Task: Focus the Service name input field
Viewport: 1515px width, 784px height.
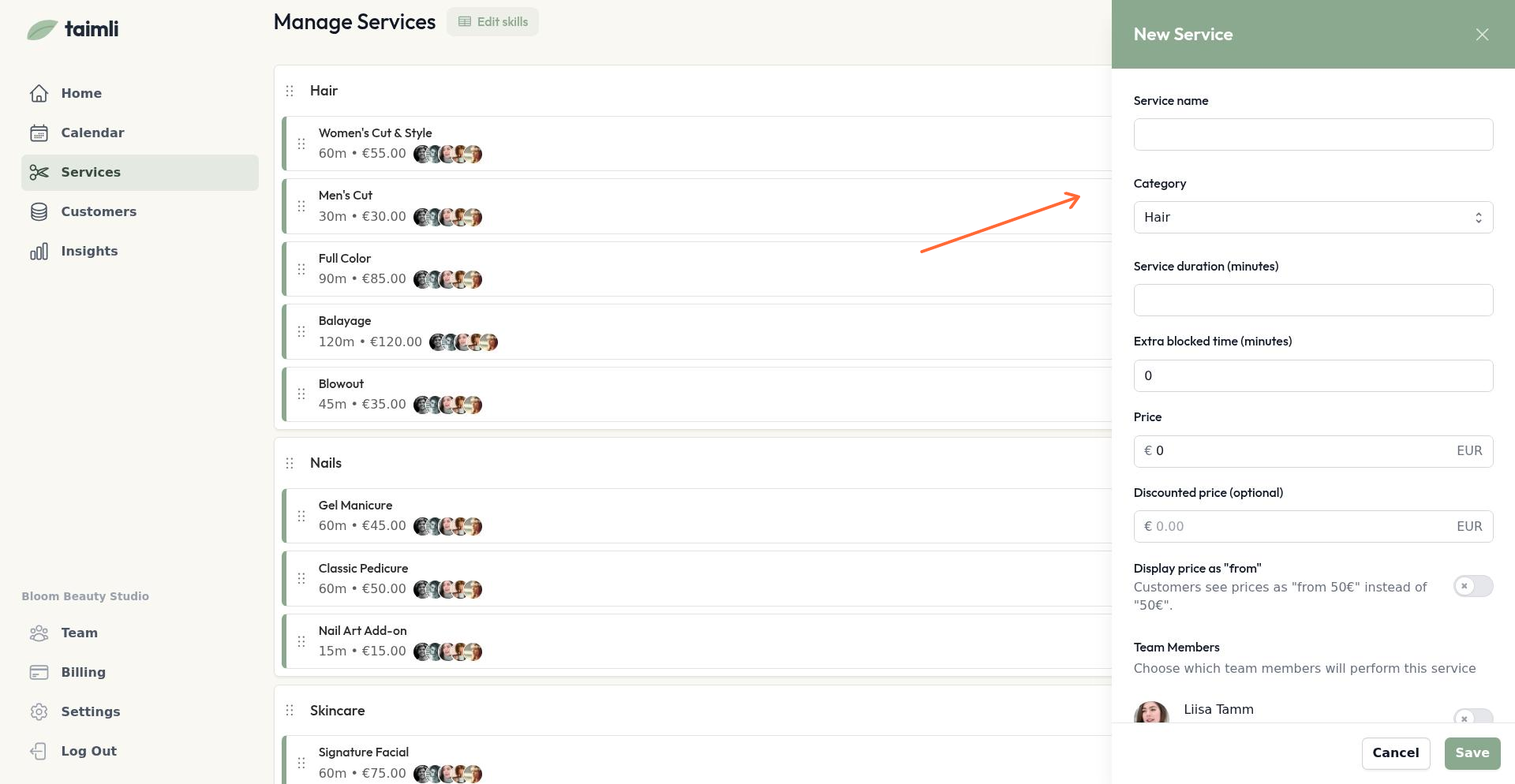Action: click(1312, 135)
